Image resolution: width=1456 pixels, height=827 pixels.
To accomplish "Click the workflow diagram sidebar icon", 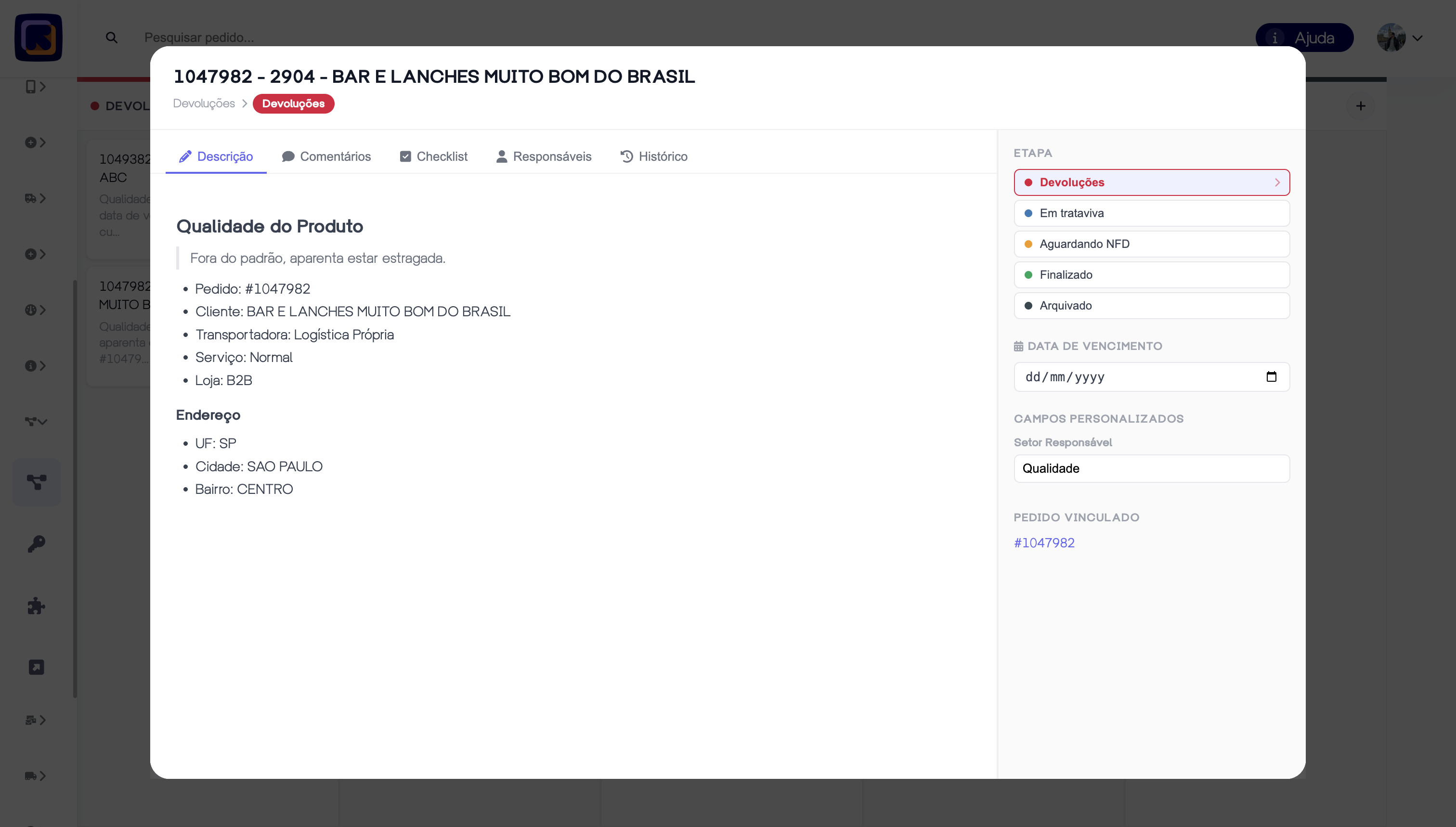I will [x=37, y=482].
